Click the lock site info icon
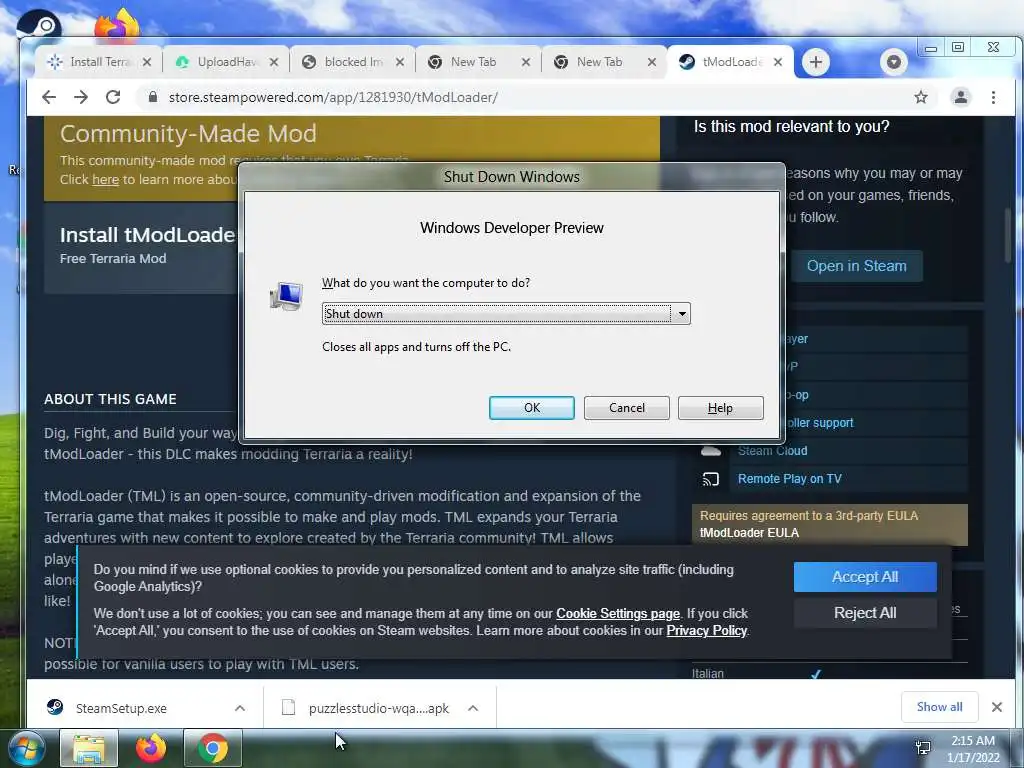Screen dimensions: 1024x768 tap(153, 97)
